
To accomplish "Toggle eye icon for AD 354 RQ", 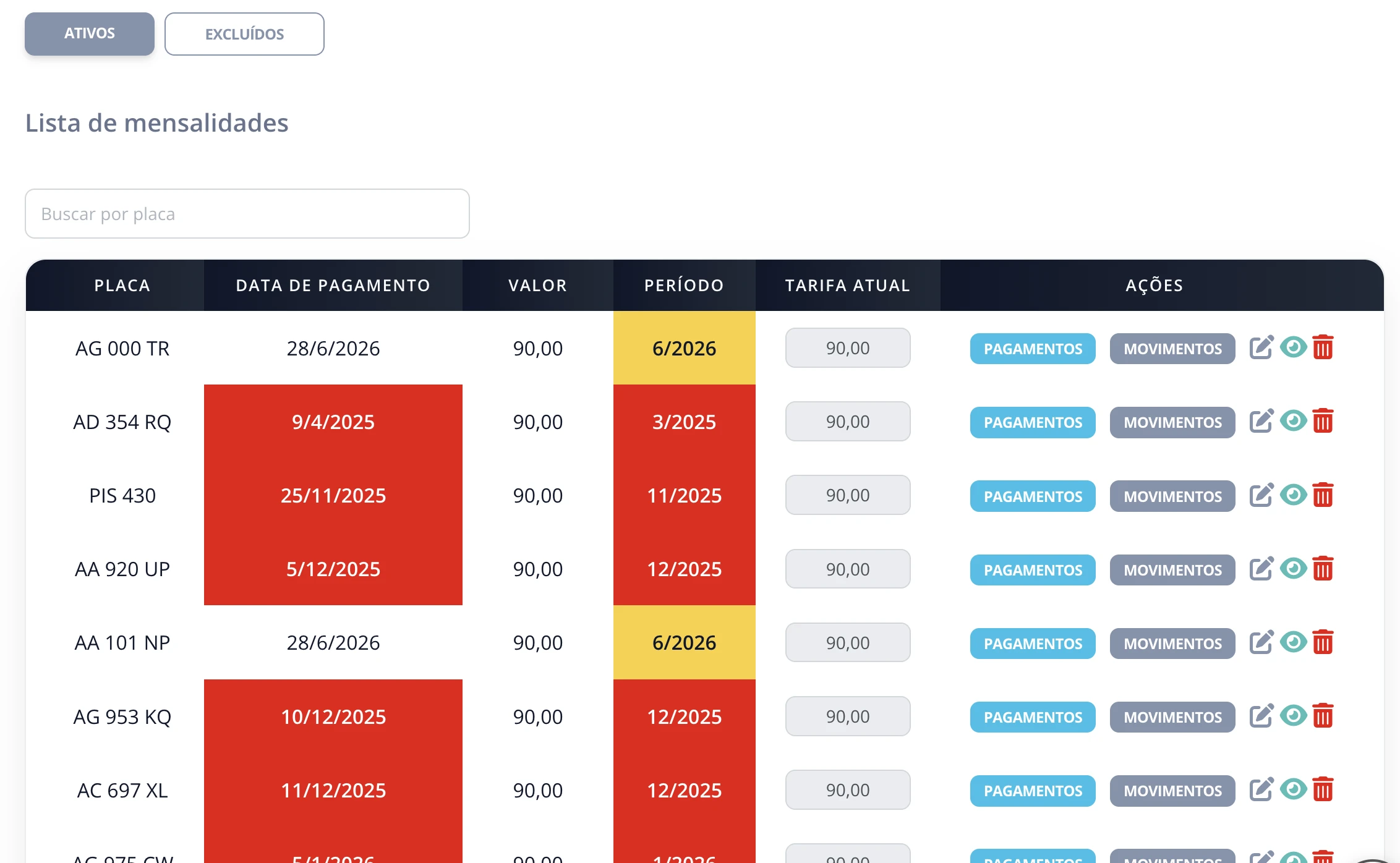I will click(1293, 421).
